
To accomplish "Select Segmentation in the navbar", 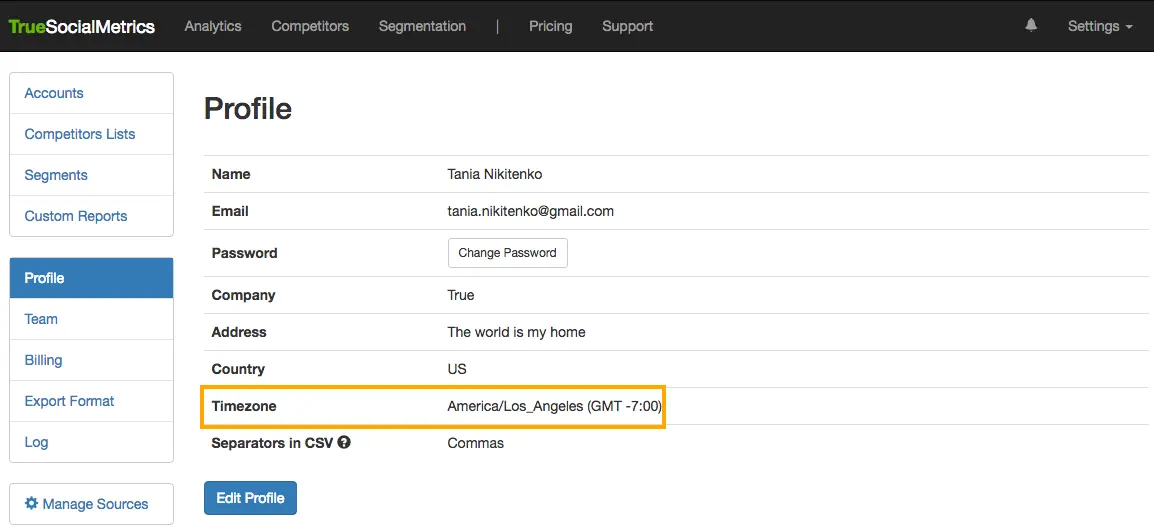I will pos(422,26).
